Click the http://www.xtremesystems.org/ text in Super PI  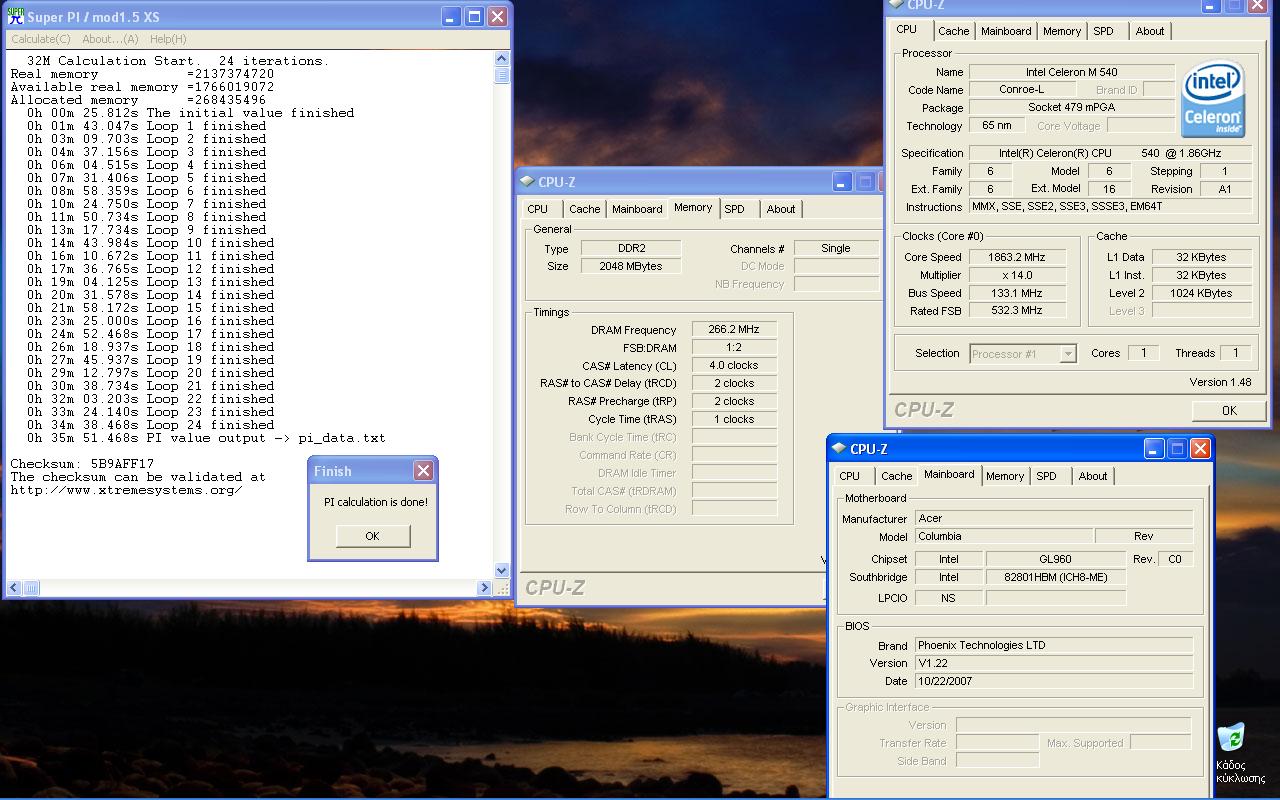click(126, 490)
